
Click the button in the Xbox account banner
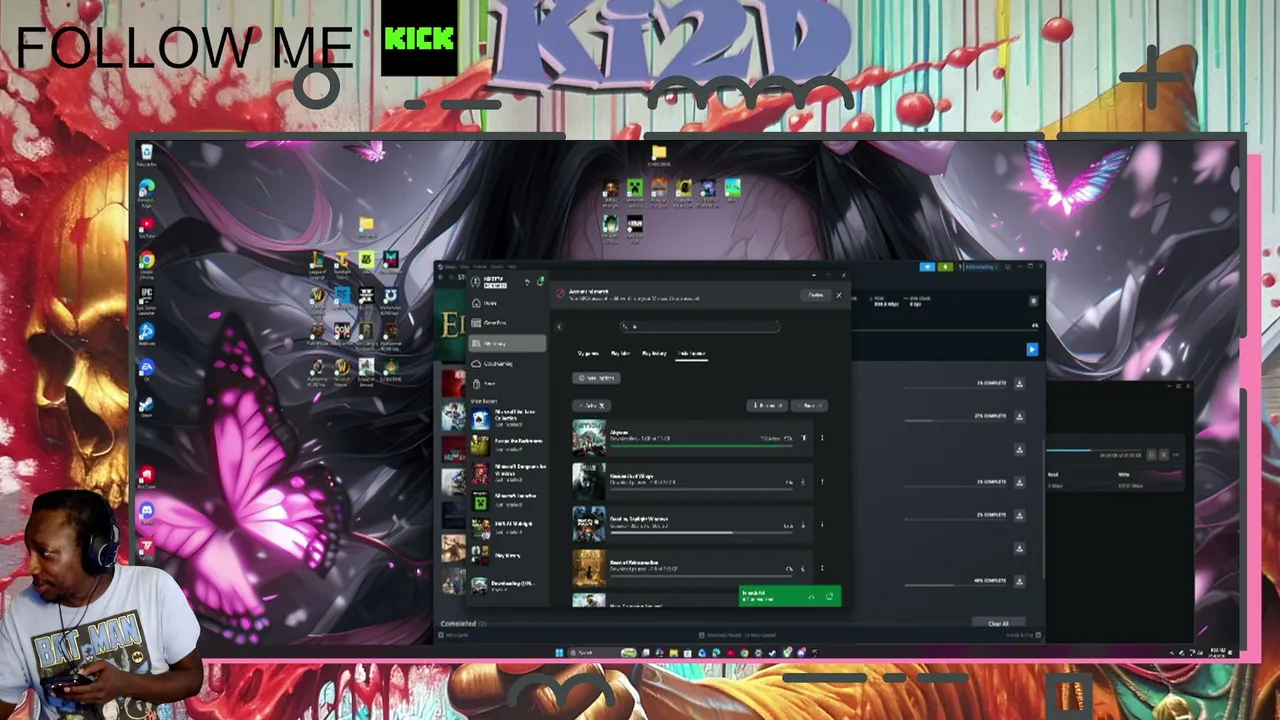pyautogui.click(x=816, y=295)
